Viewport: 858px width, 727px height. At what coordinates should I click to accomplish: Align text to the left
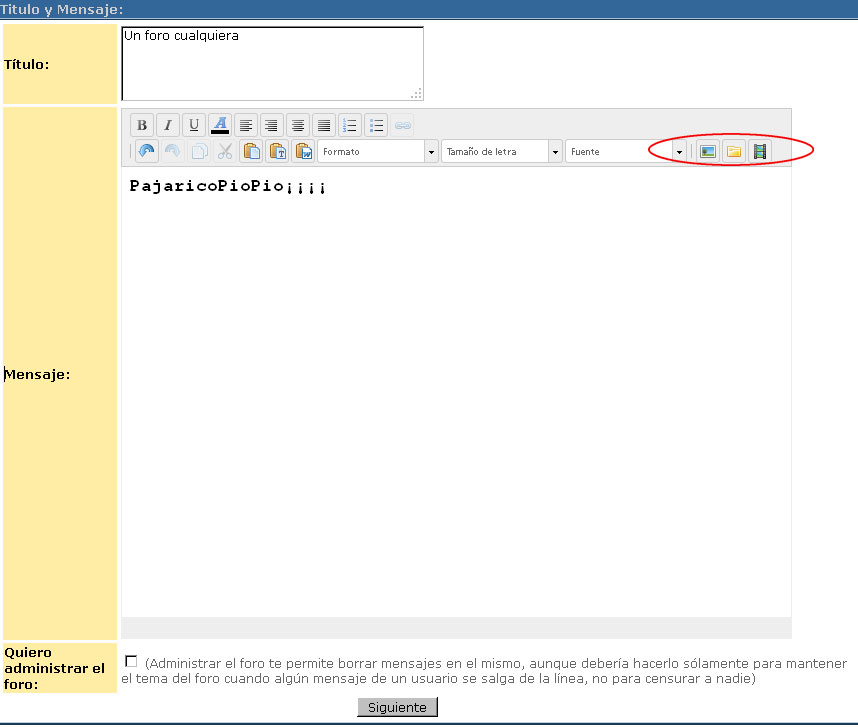pyautogui.click(x=246, y=125)
